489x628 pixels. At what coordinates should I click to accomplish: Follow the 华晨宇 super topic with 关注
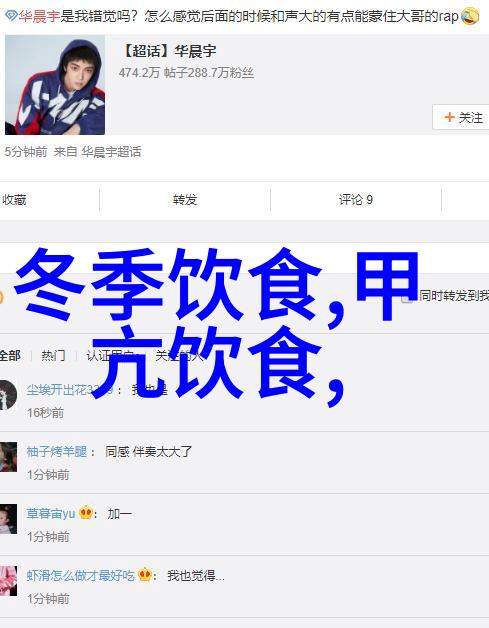tap(461, 117)
